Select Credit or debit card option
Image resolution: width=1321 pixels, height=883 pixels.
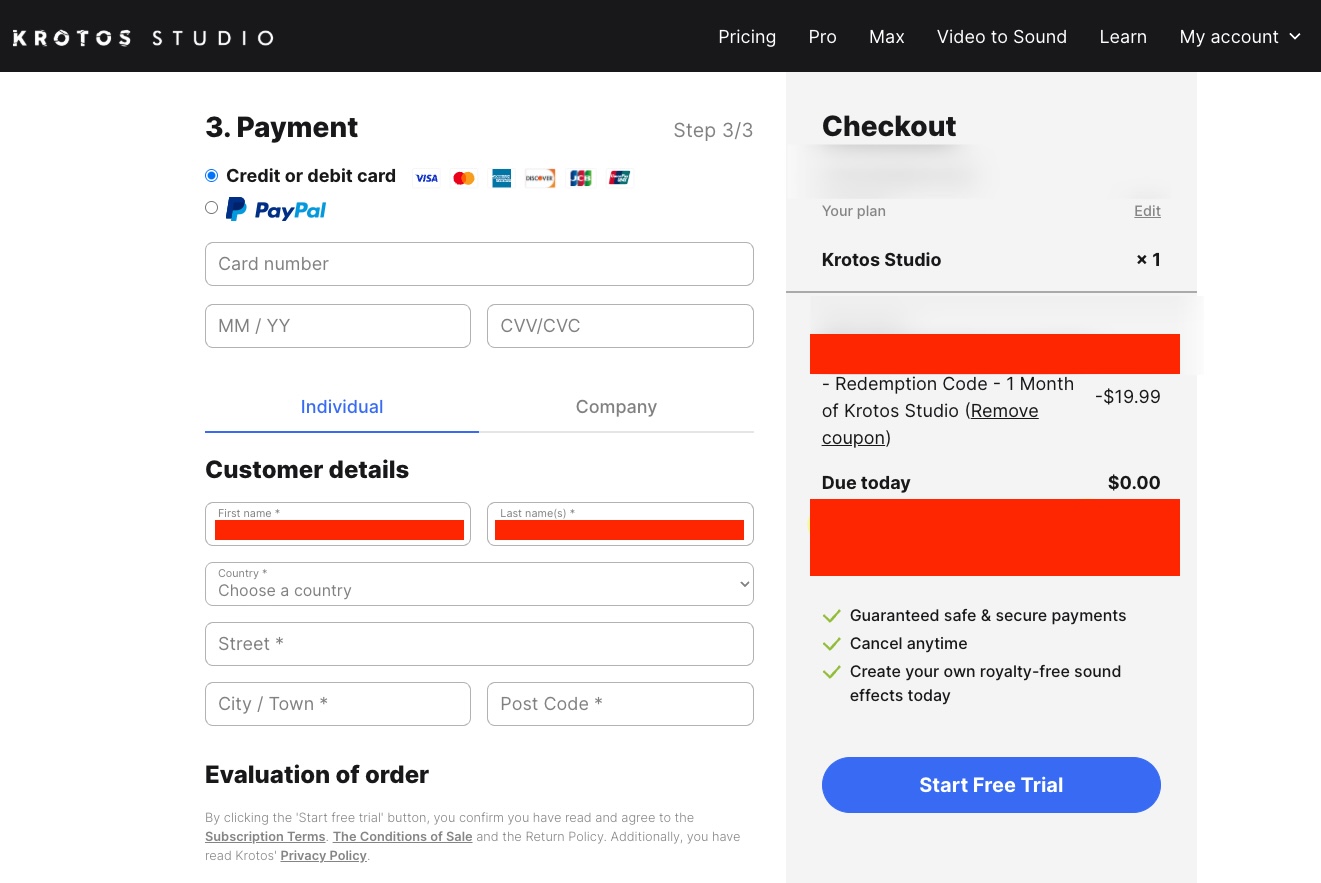pyautogui.click(x=212, y=176)
